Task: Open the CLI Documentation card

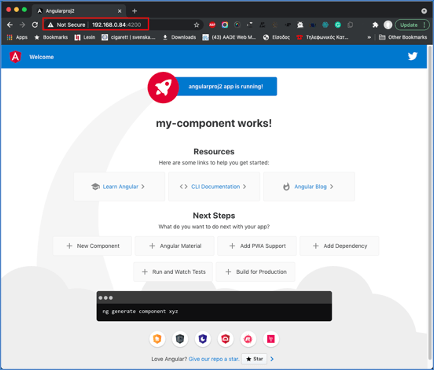Action: pyautogui.click(x=214, y=187)
